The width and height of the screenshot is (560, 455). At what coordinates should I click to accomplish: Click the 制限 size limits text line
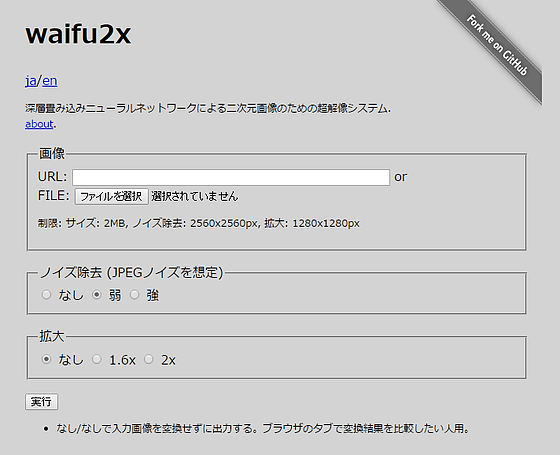(199, 224)
